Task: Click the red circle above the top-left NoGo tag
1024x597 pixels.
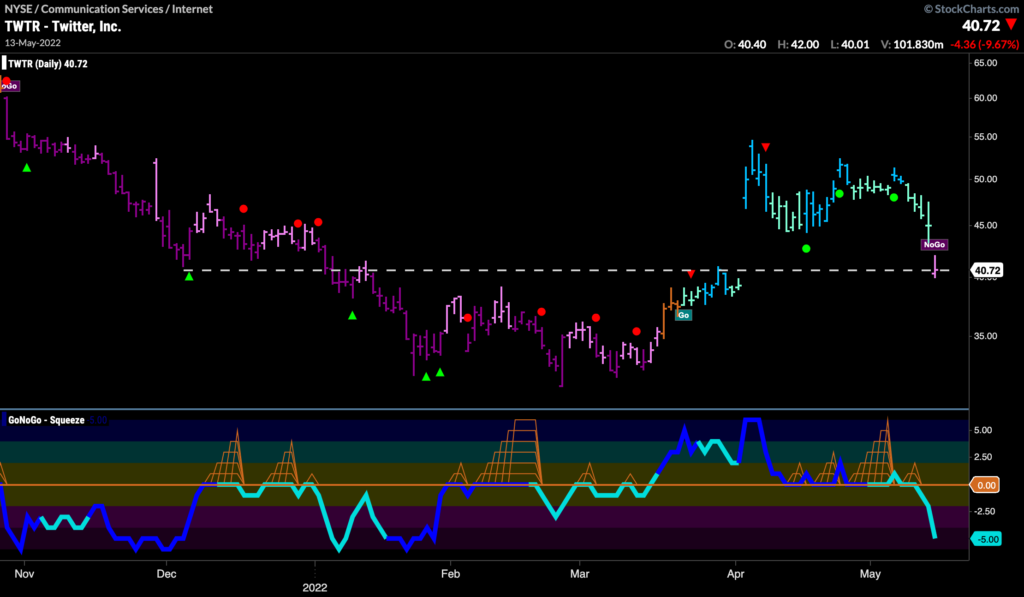Action: coord(6,82)
